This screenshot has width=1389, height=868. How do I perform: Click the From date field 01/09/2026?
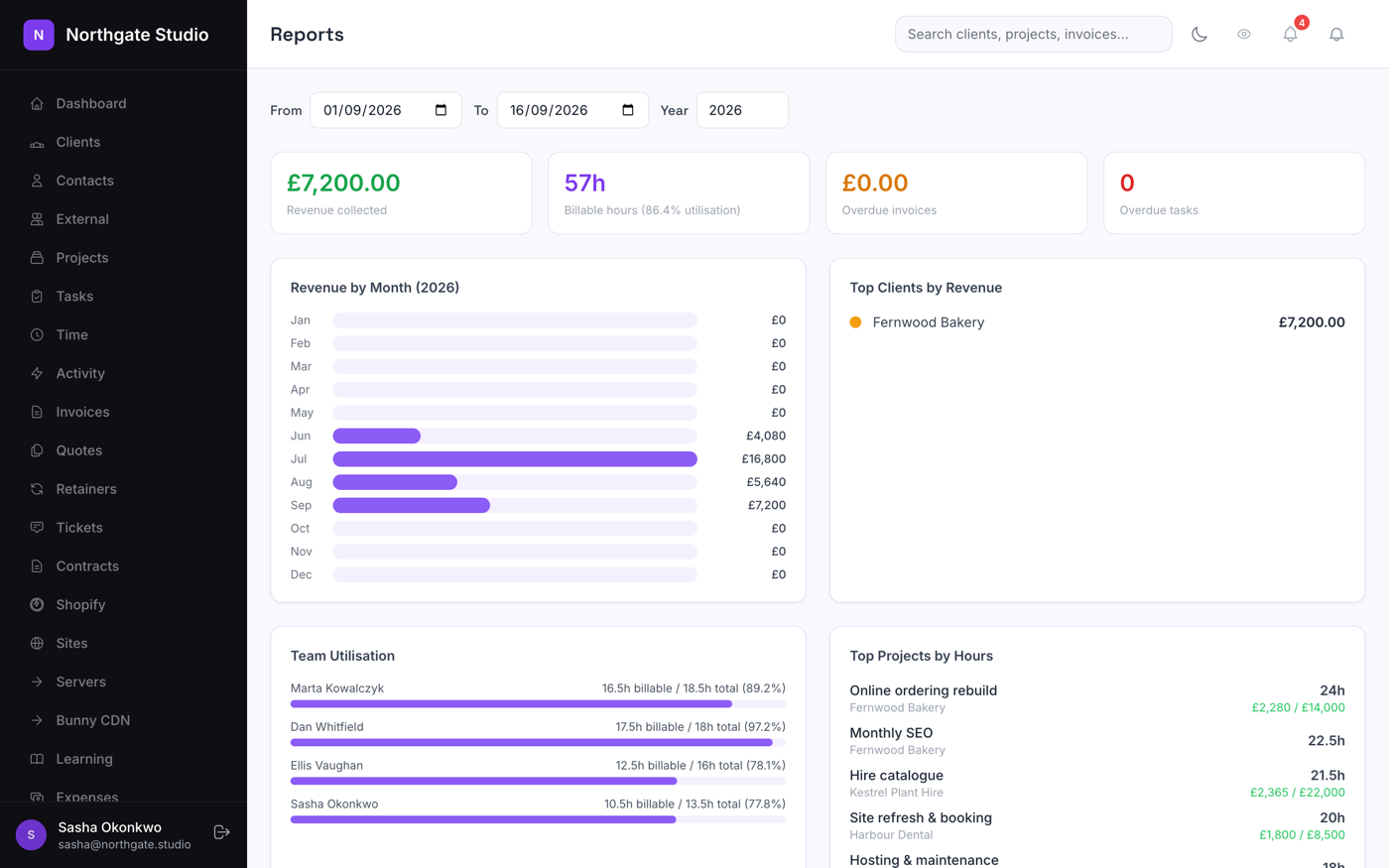tap(386, 110)
